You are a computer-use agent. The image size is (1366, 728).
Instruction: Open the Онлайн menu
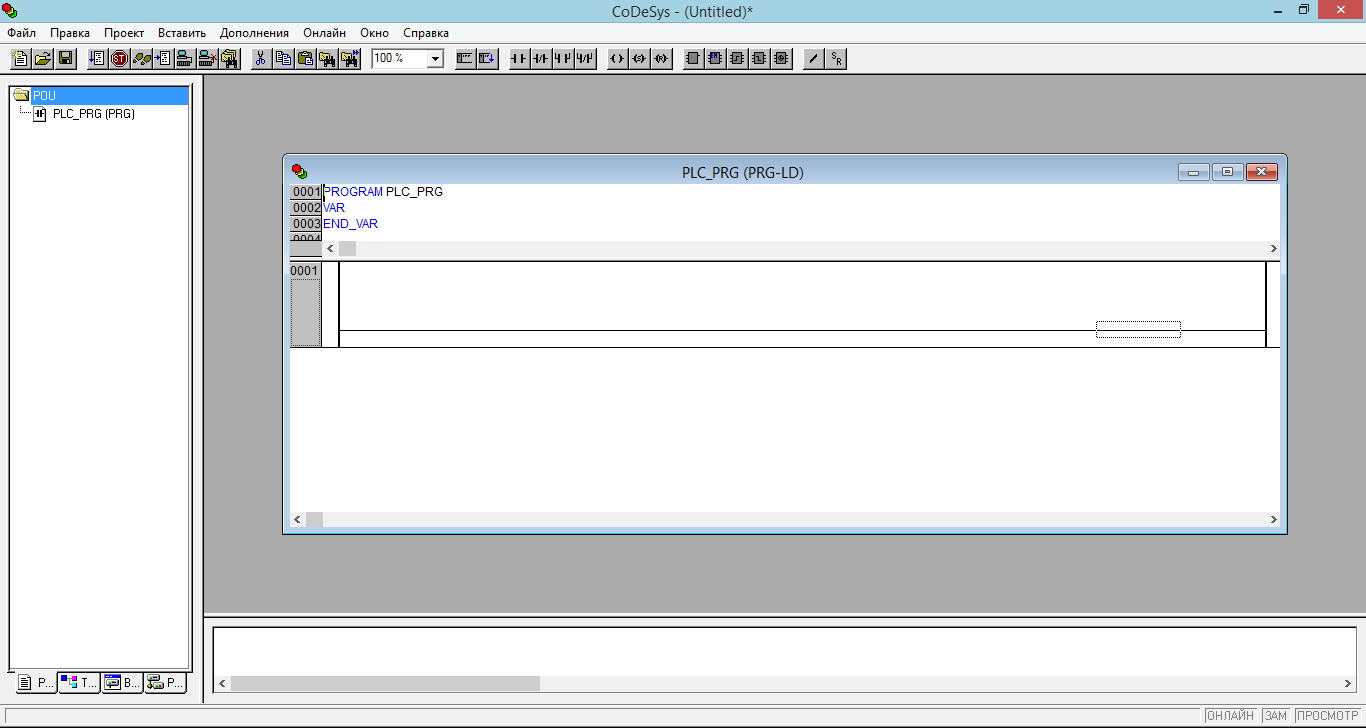click(325, 33)
